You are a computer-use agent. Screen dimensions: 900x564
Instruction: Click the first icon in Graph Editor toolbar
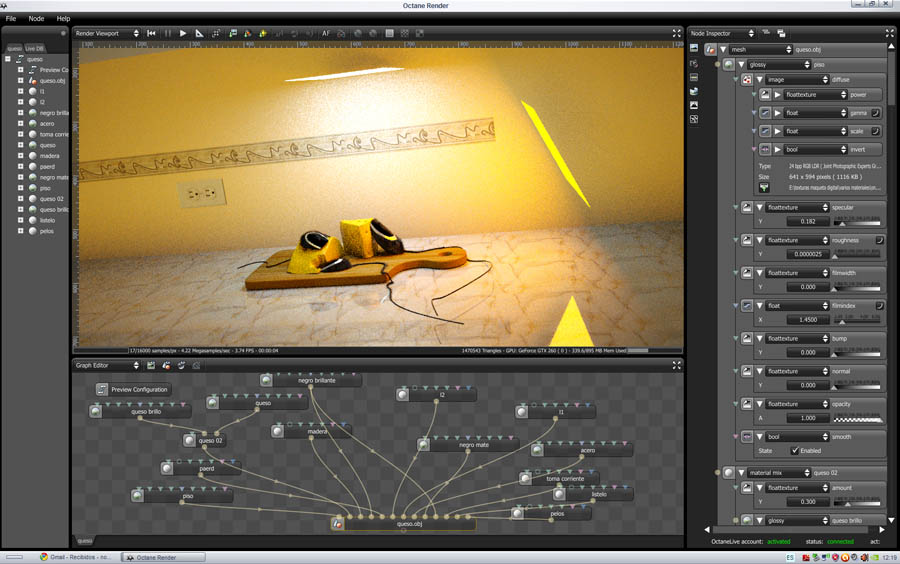coord(151,365)
